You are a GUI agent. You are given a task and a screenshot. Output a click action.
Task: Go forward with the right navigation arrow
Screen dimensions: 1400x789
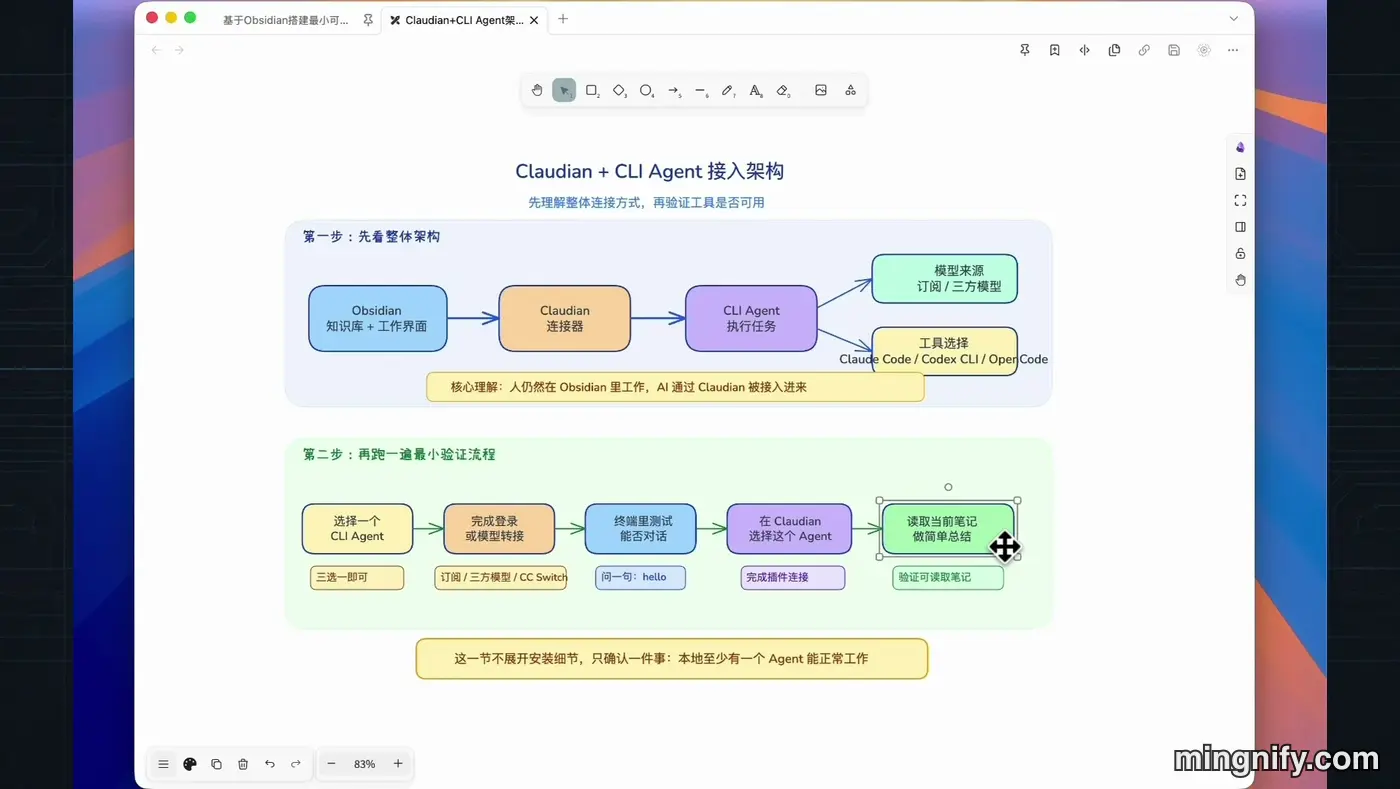(179, 50)
